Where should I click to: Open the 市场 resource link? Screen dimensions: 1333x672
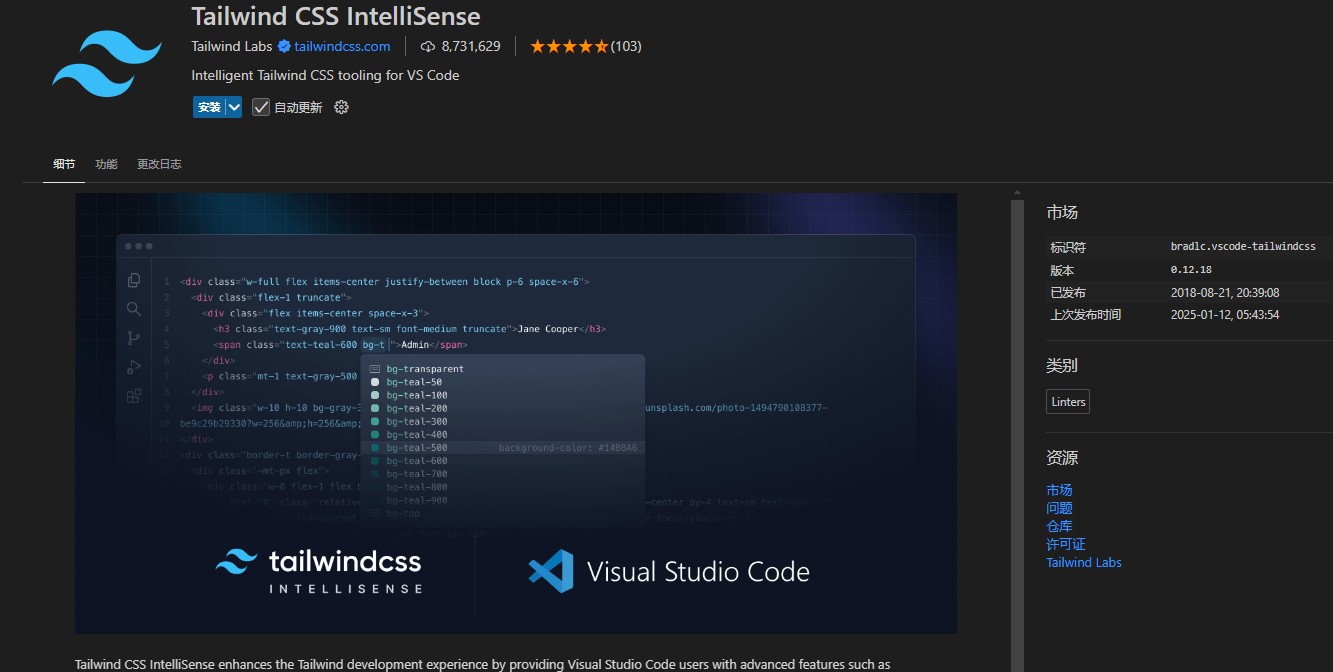[x=1059, y=490]
